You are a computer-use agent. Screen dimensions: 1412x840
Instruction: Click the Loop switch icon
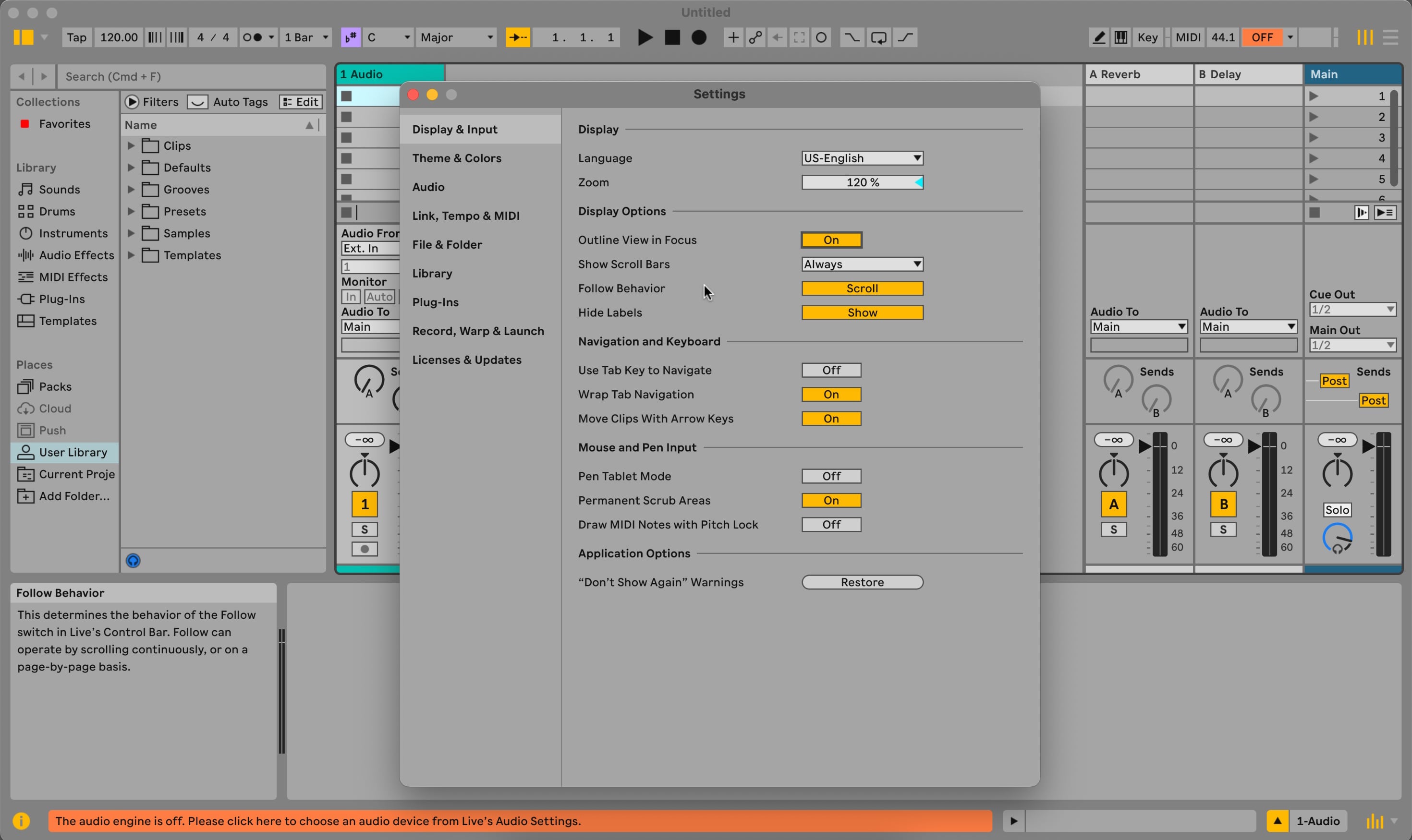click(878, 37)
